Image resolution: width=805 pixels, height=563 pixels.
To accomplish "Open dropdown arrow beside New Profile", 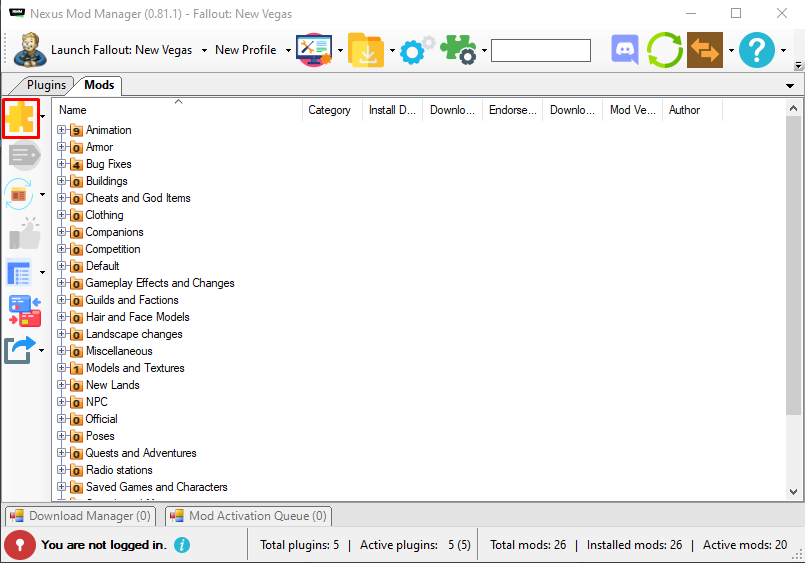I will (x=288, y=50).
